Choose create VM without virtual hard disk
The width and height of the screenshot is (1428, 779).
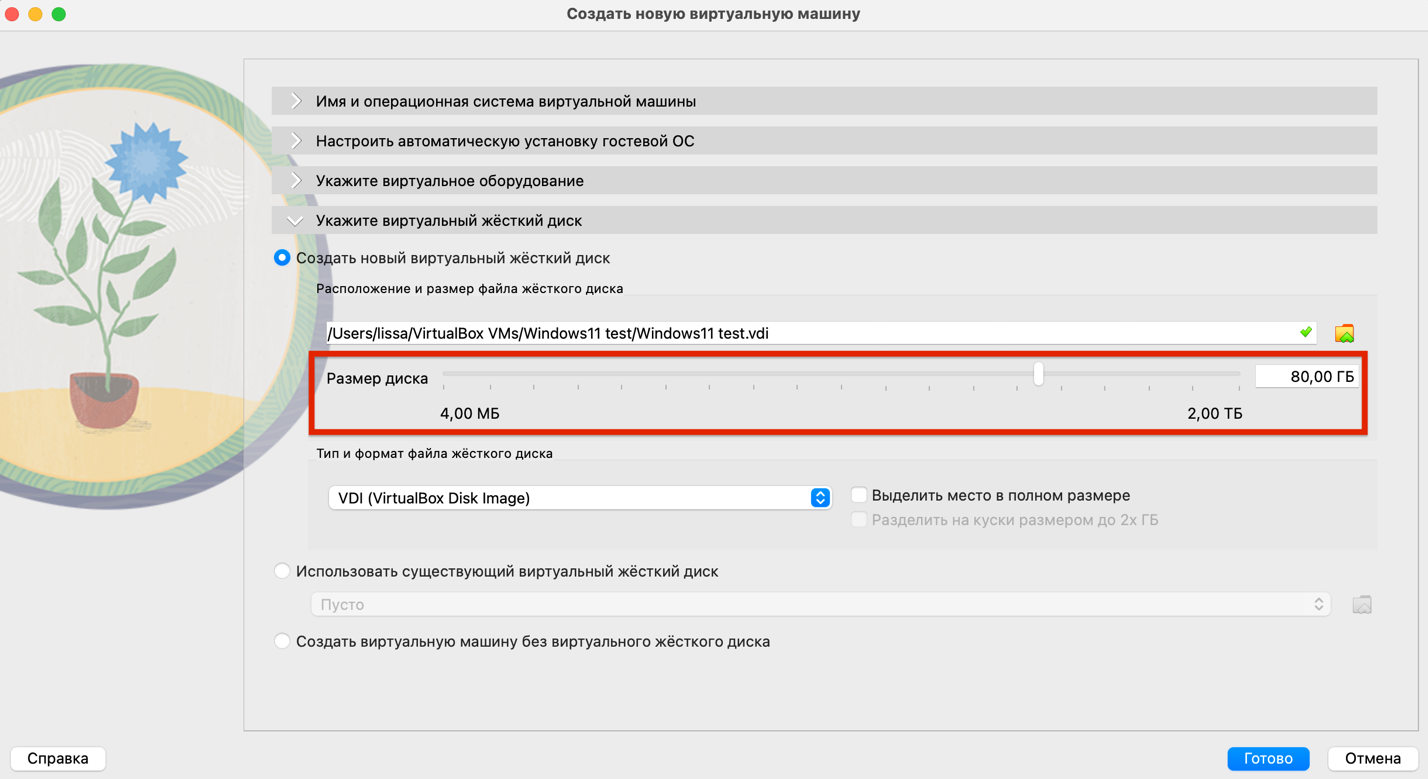click(282, 642)
